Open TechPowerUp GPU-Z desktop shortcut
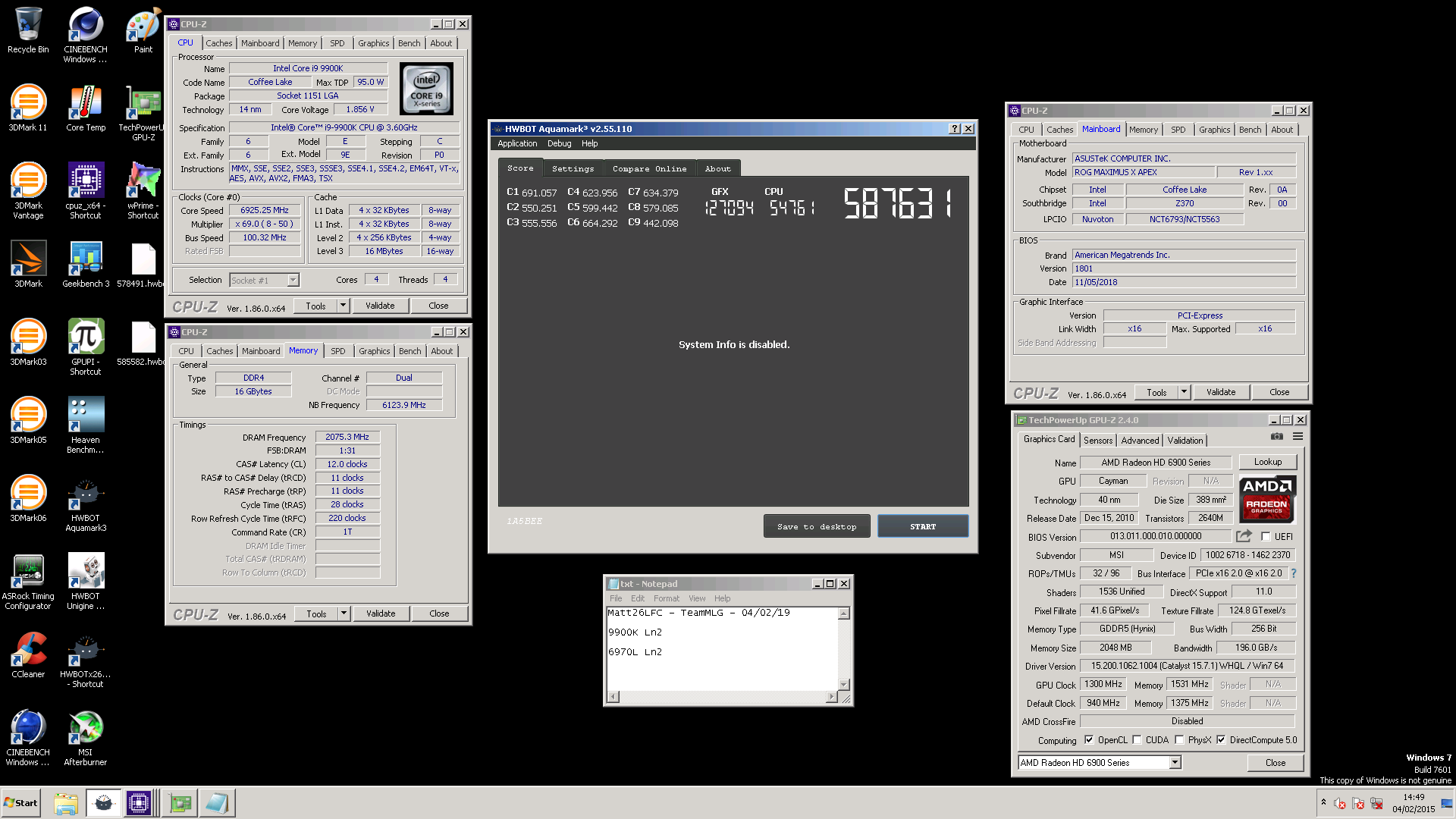The height and width of the screenshot is (819, 1456). pos(143,113)
